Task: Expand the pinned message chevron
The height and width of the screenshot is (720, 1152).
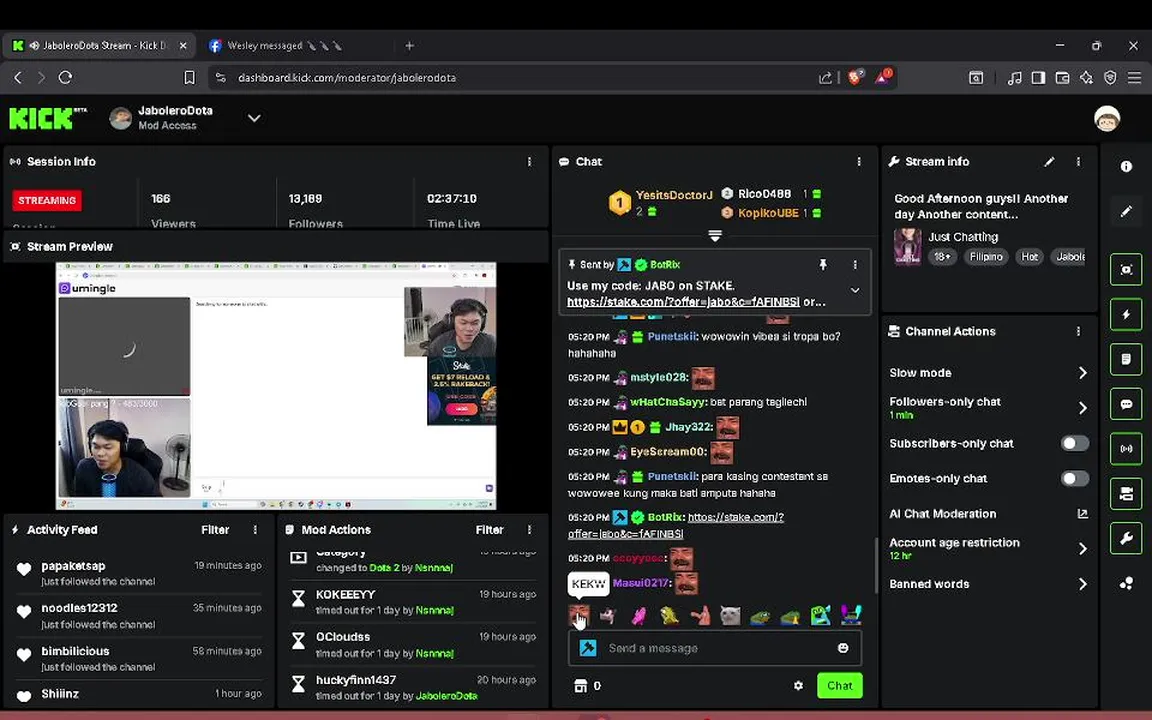Action: point(854,290)
